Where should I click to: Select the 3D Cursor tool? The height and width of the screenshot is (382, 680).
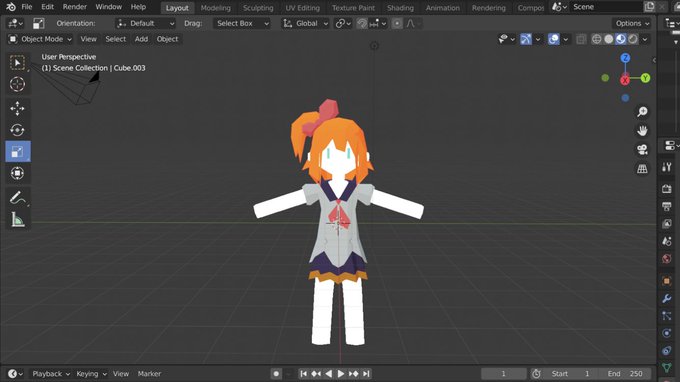point(17,84)
